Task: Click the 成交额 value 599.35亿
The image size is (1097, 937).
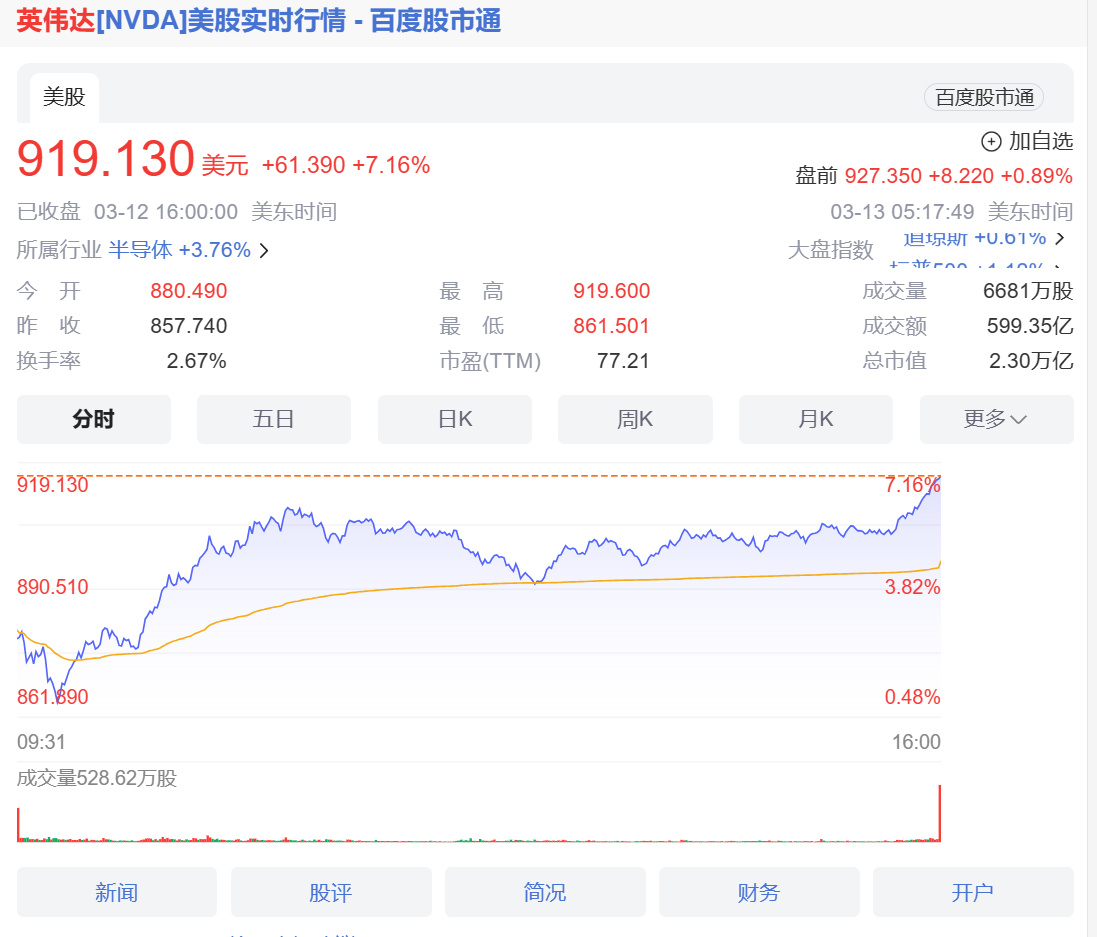Action: click(x=1030, y=326)
